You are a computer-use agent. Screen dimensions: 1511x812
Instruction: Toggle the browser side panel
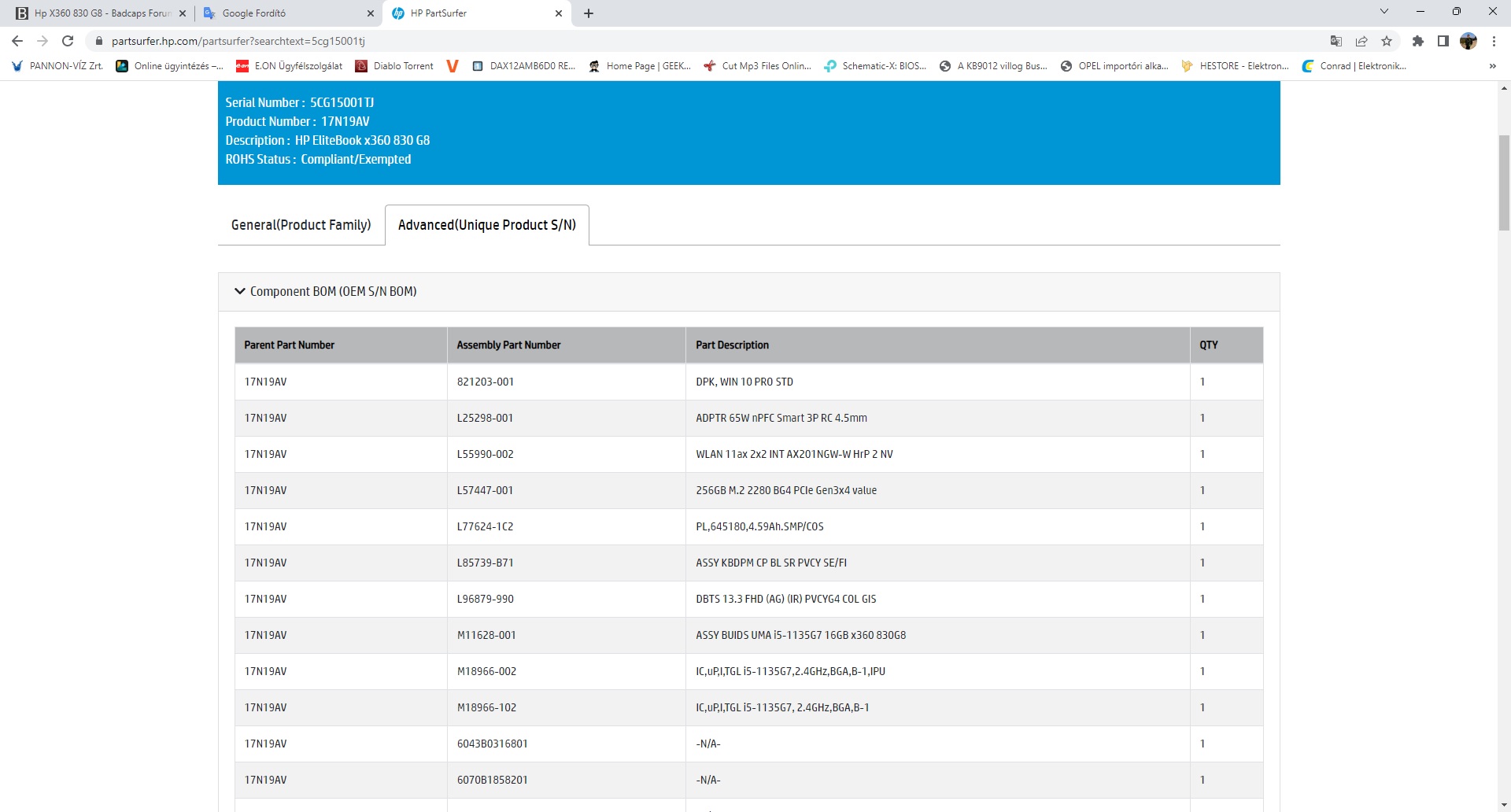[x=1443, y=41]
